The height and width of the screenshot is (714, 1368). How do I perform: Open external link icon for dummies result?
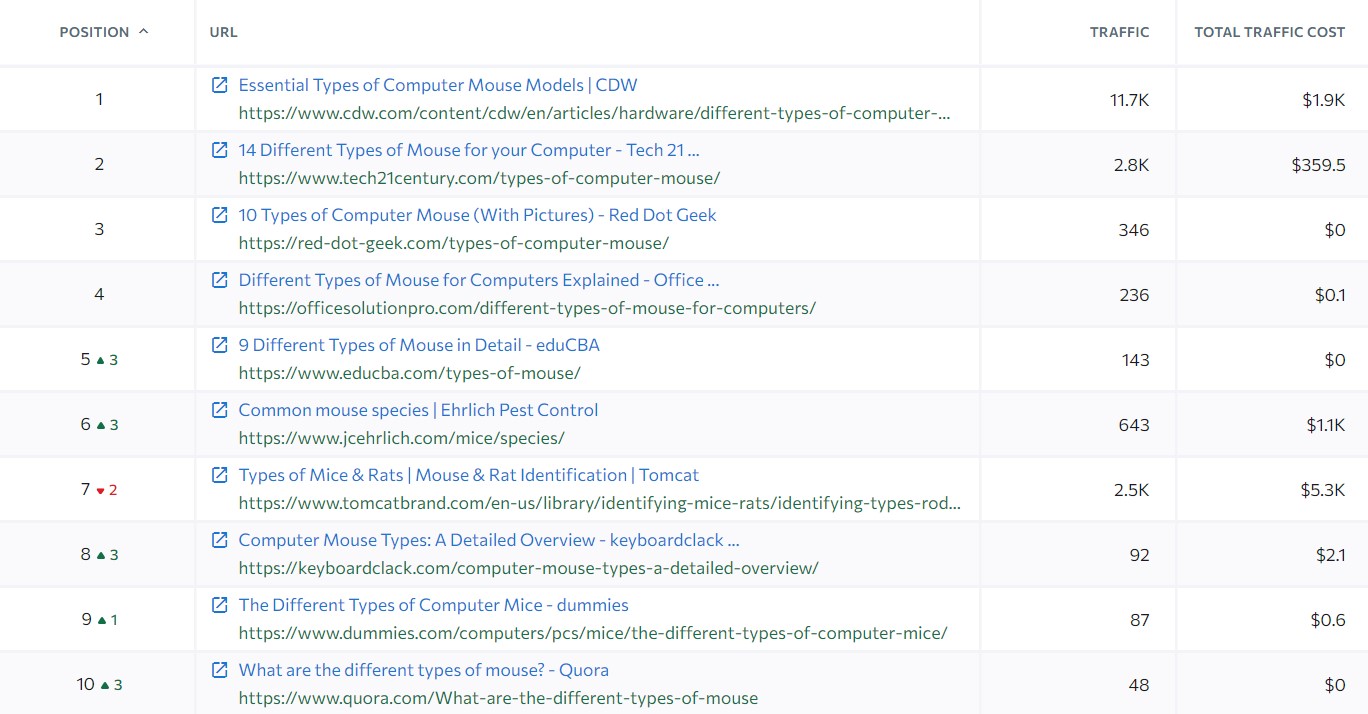click(x=220, y=605)
